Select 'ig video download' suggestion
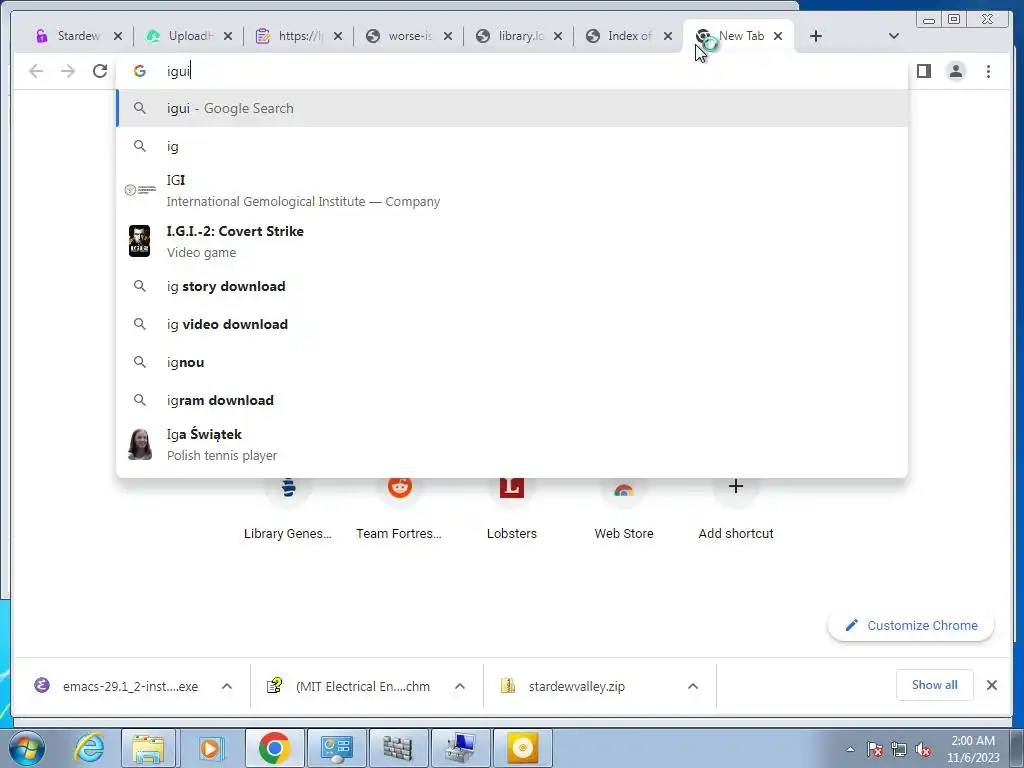Screen dimensions: 1024x768 (512, 324)
